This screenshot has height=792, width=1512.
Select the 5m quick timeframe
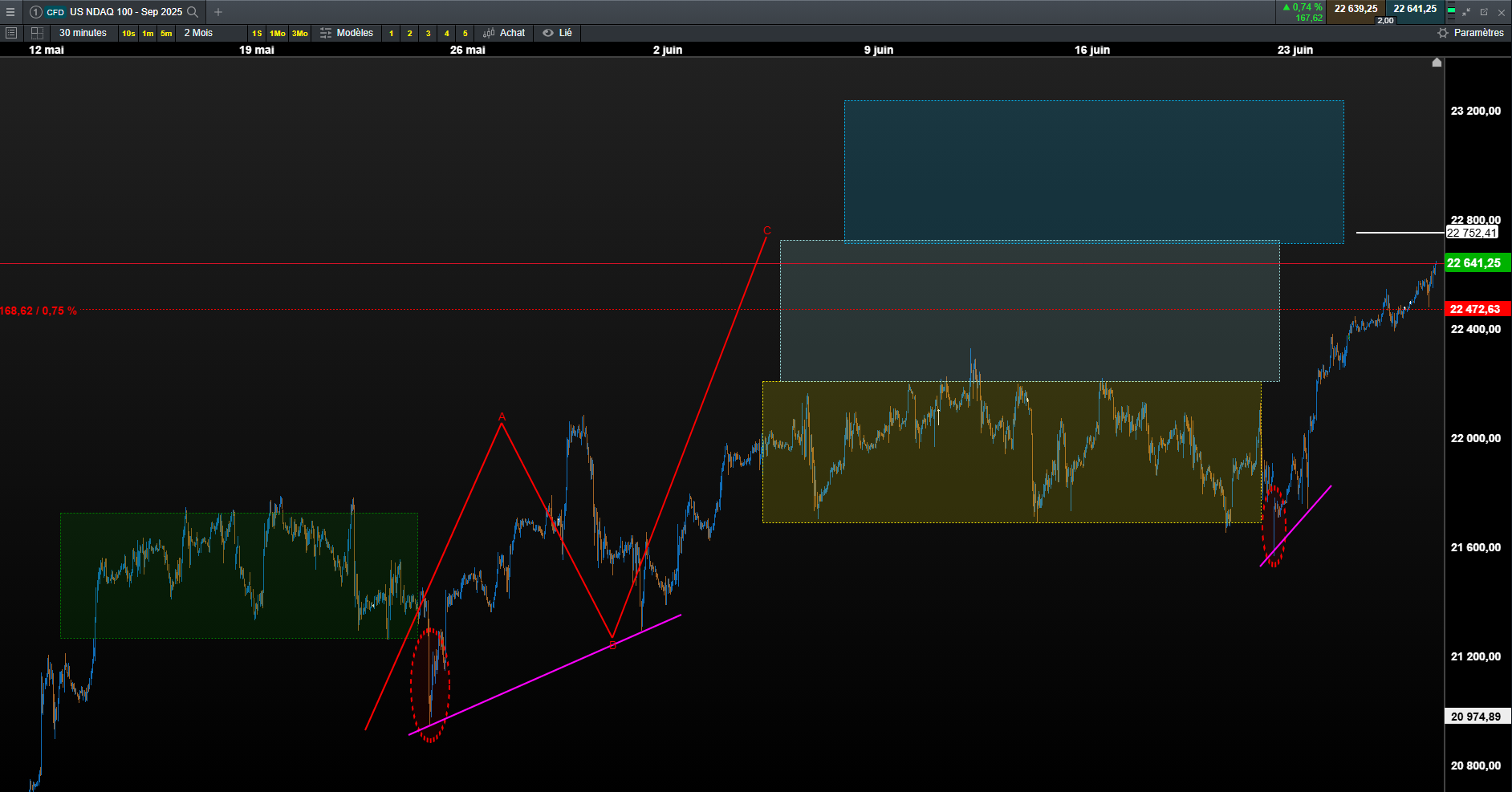(x=166, y=33)
